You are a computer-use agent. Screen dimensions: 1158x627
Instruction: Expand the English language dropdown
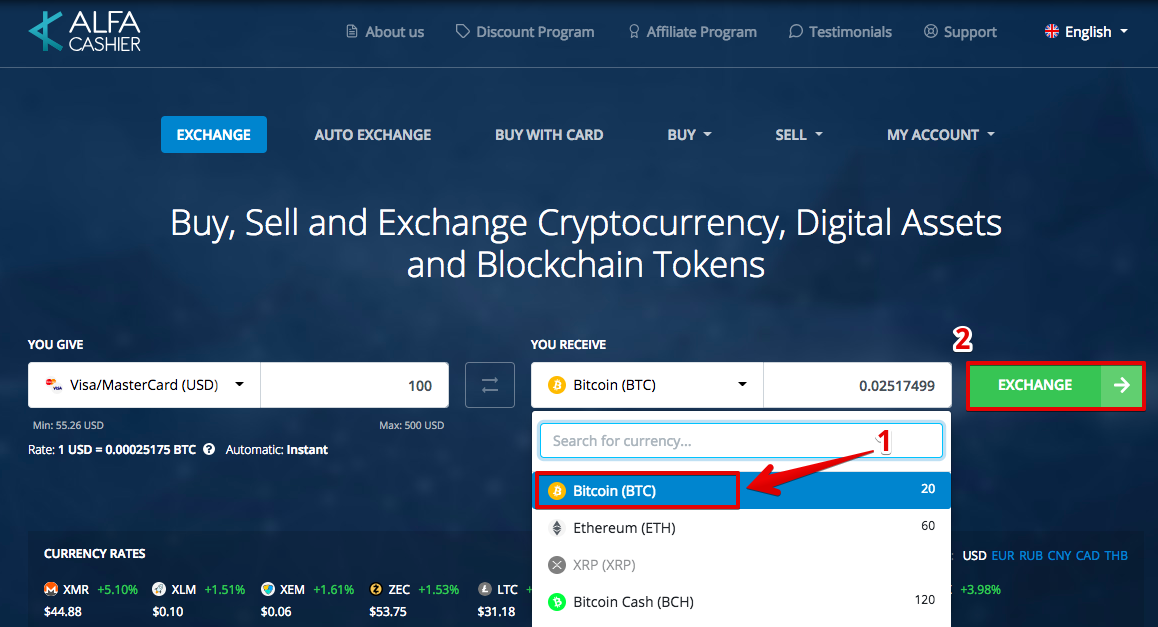(x=1086, y=32)
